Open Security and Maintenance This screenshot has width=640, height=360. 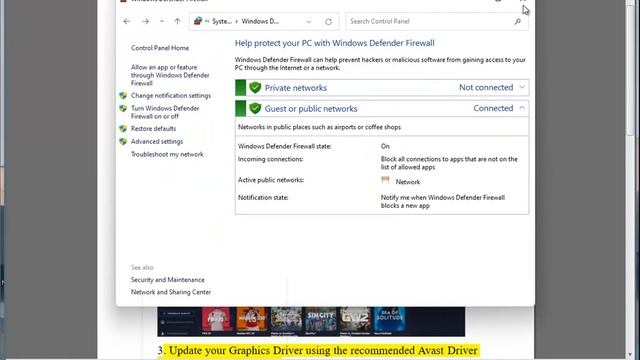pos(168,280)
